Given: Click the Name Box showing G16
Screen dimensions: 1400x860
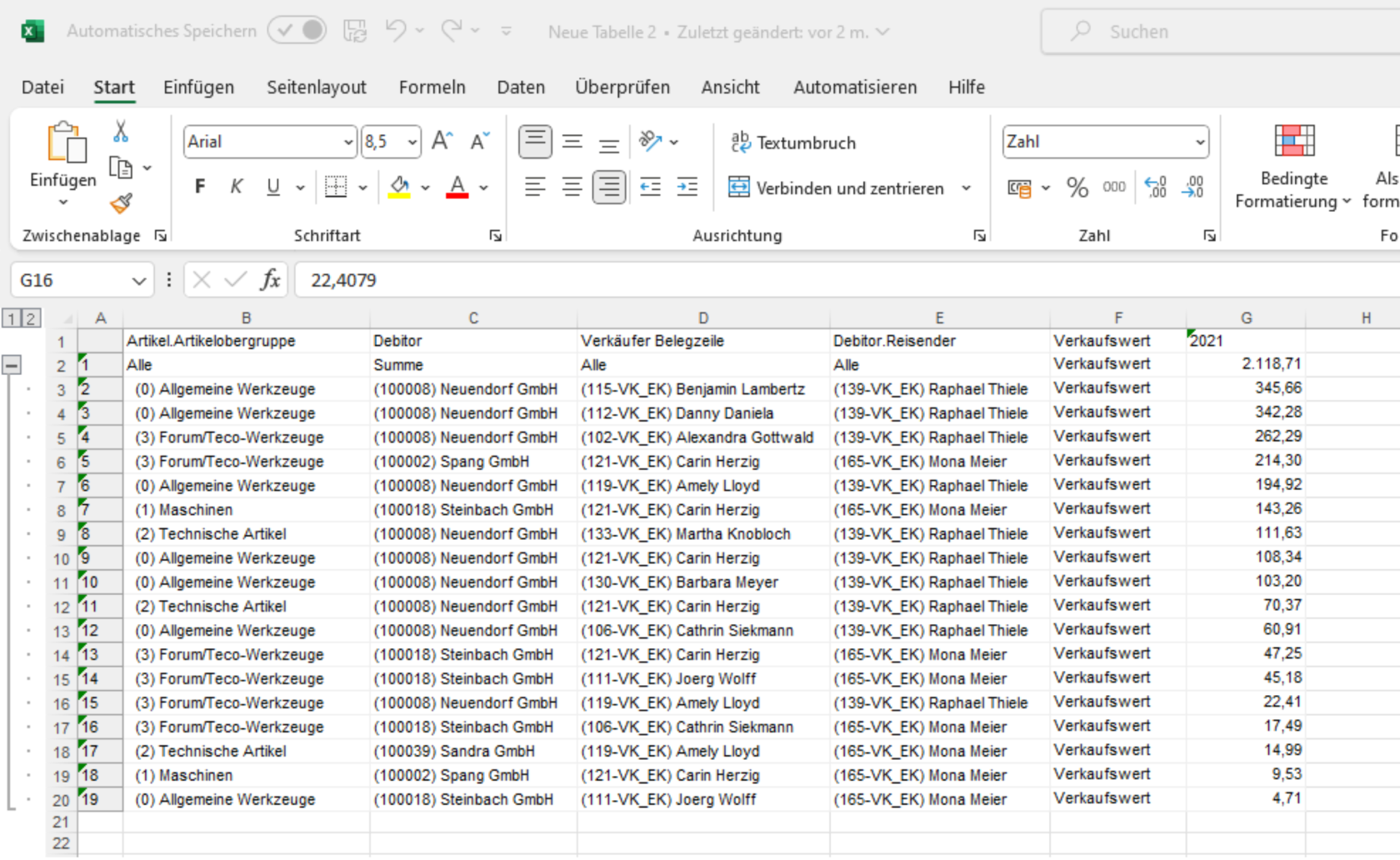Looking at the screenshot, I should coord(82,280).
